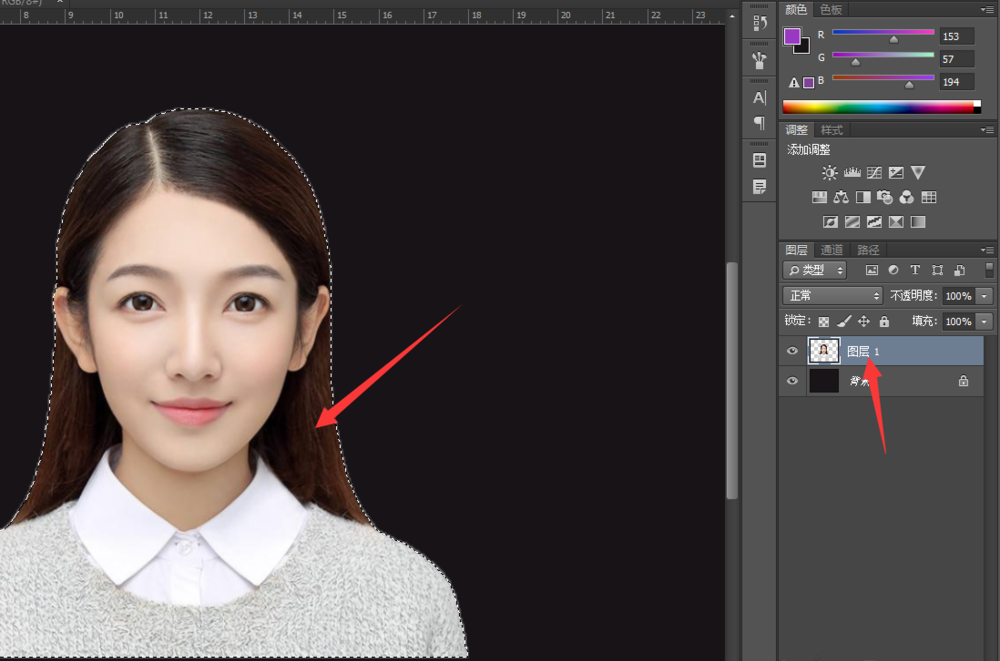
Task: Open the 不透明度 opacity dropdown arrow
Action: tap(984, 296)
